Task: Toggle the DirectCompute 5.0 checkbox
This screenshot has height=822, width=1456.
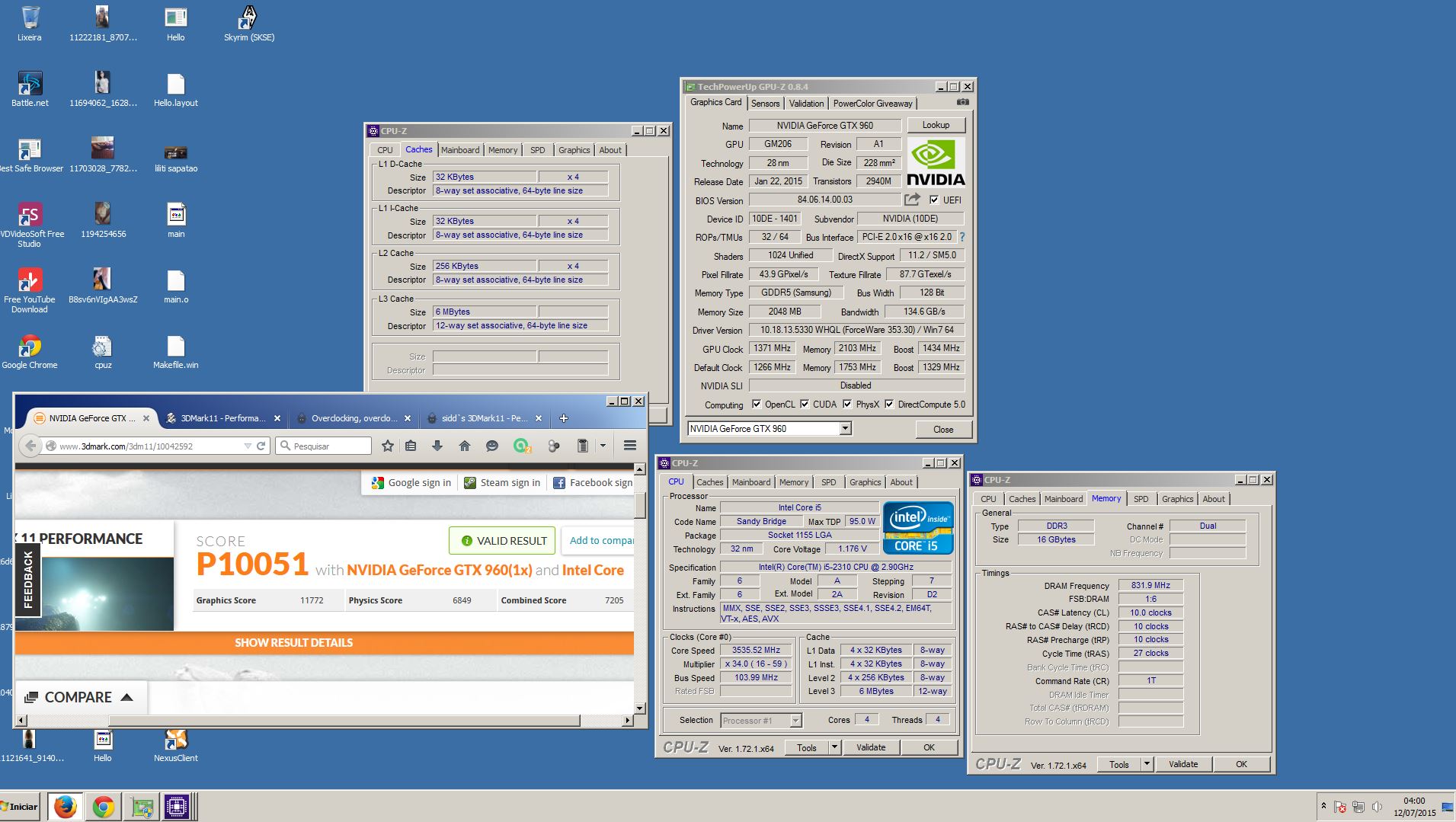Action: (x=889, y=405)
